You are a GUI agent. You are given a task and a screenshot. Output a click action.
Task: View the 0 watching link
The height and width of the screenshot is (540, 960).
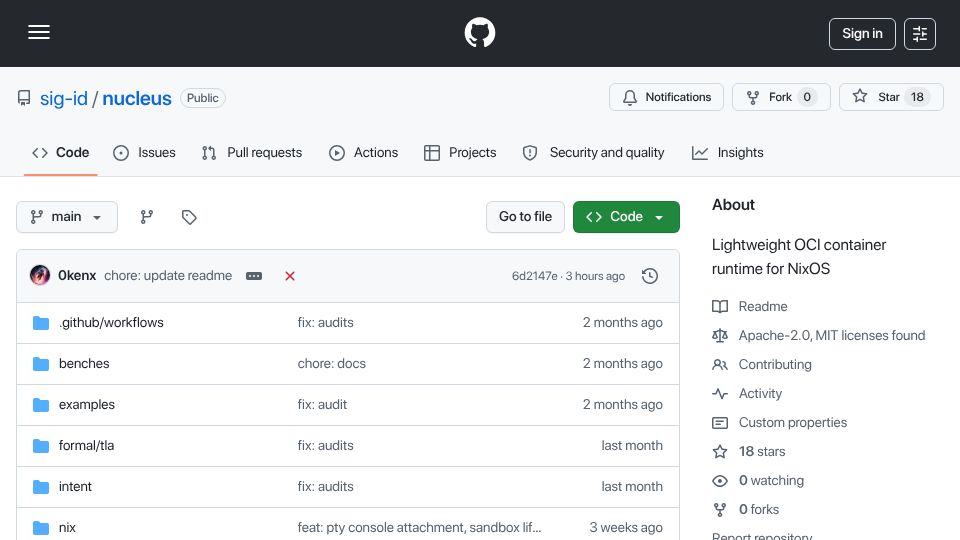point(758,481)
